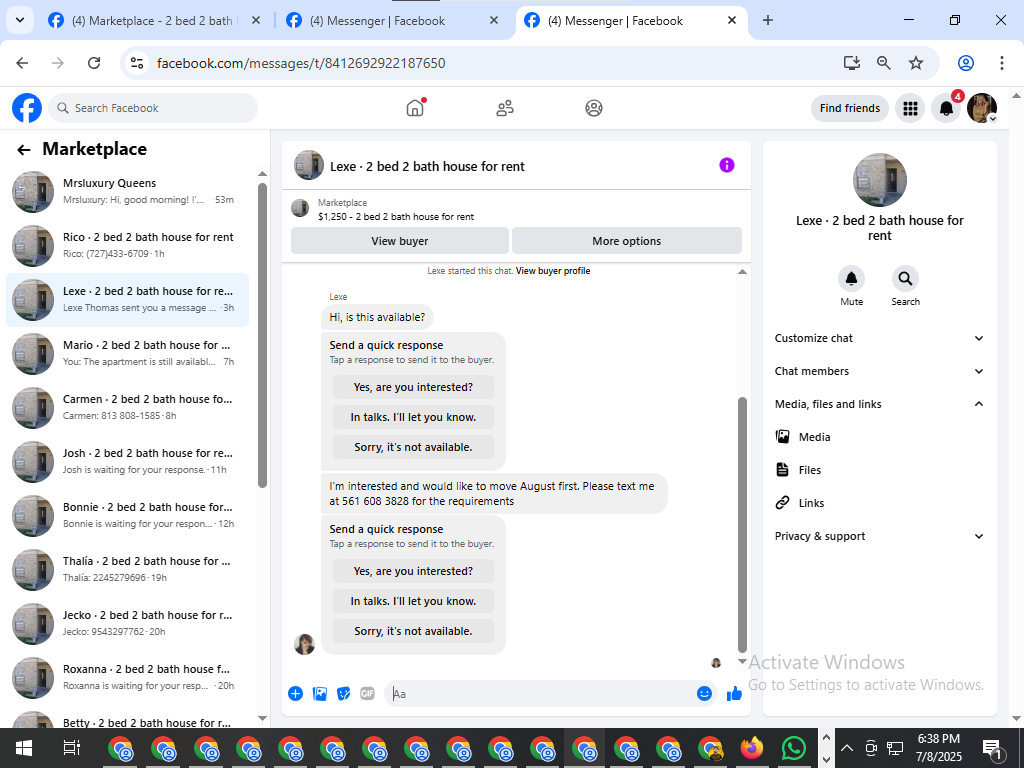Viewport: 1024px width, 768px height.
Task: Mute this chat with the bell icon
Action: click(851, 279)
